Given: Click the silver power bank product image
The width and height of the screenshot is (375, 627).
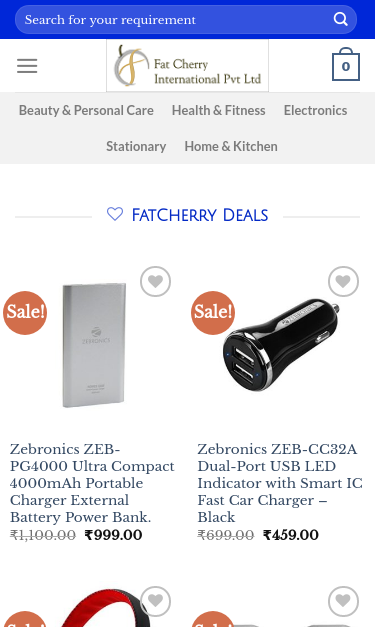Looking at the screenshot, I should pyautogui.click(x=94, y=345).
